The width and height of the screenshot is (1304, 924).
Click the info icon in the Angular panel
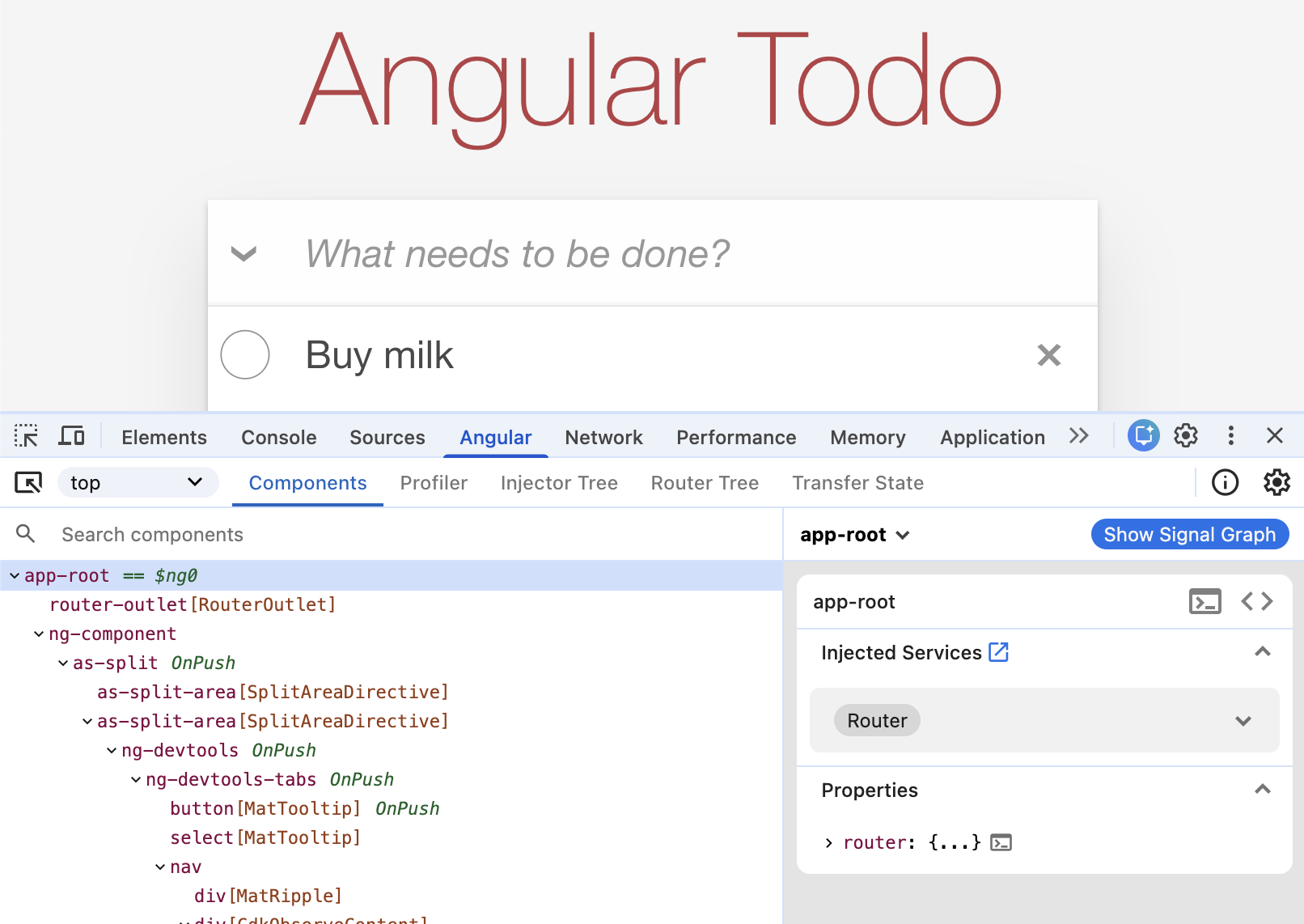coord(1225,482)
